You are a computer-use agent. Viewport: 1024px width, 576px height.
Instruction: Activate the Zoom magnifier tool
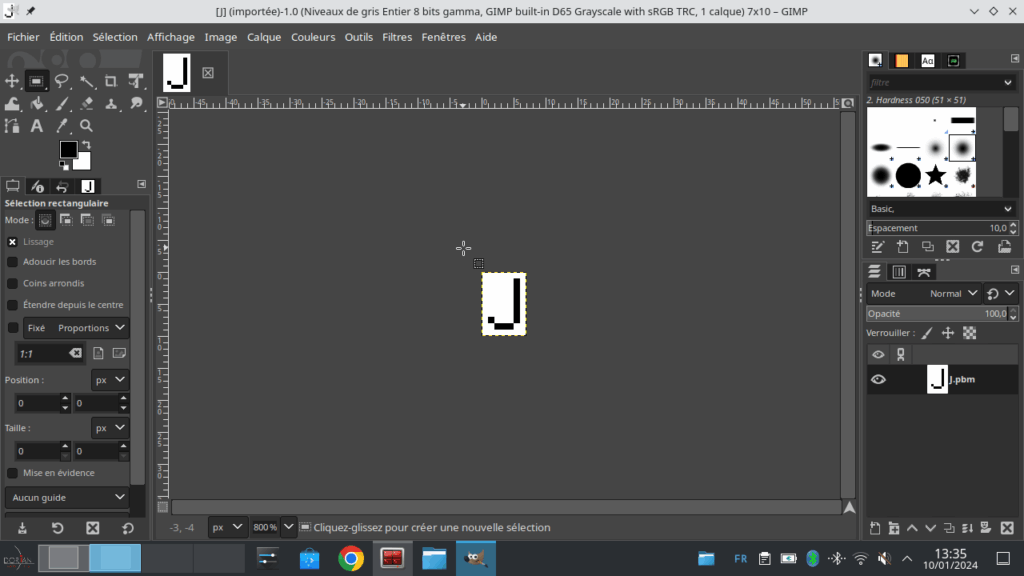[x=87, y=126]
